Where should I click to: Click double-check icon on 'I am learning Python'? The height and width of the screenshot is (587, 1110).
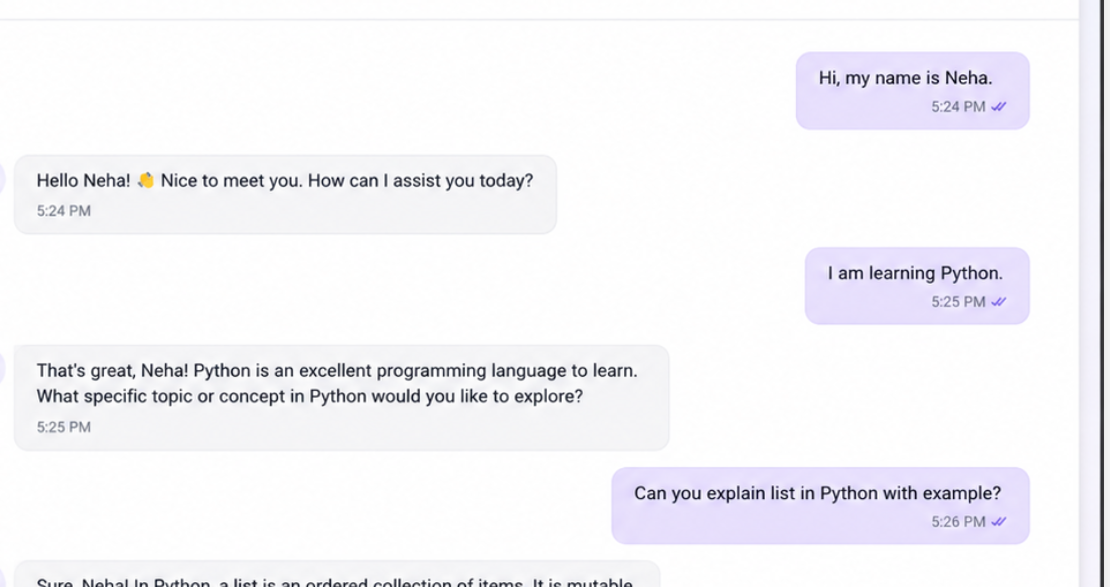coord(998,302)
